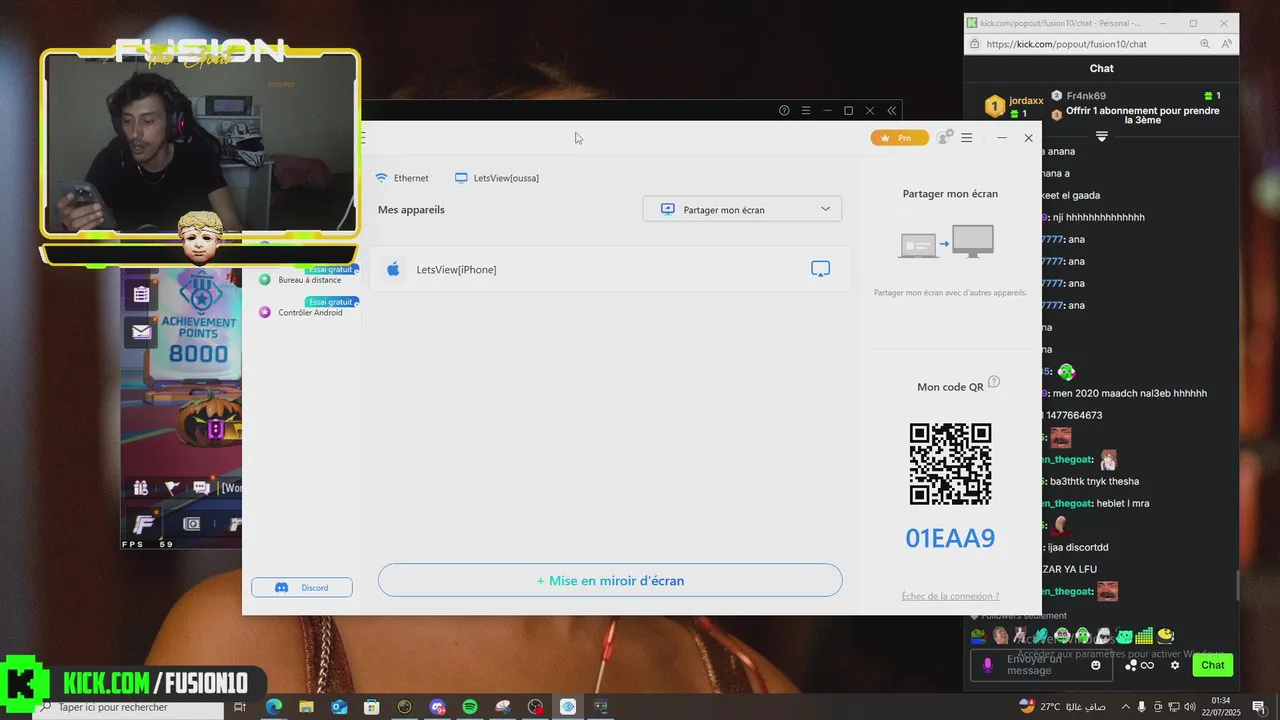Select the jordaxx top gifter entry
Image resolution: width=1280 pixels, height=720 pixels.
[x=1015, y=106]
